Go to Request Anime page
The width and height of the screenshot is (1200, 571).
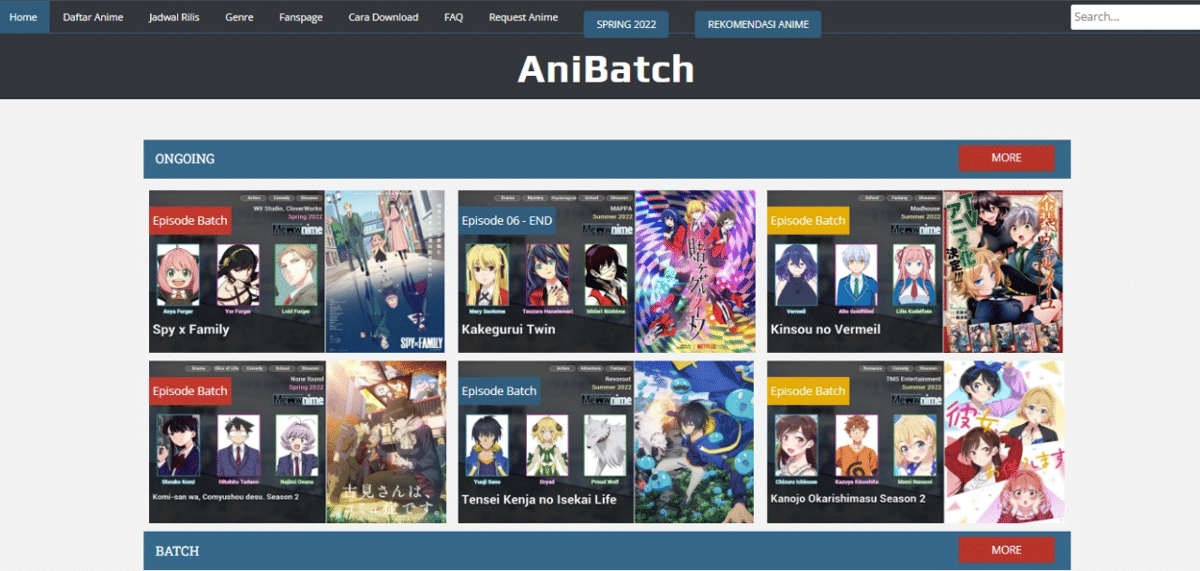(523, 17)
